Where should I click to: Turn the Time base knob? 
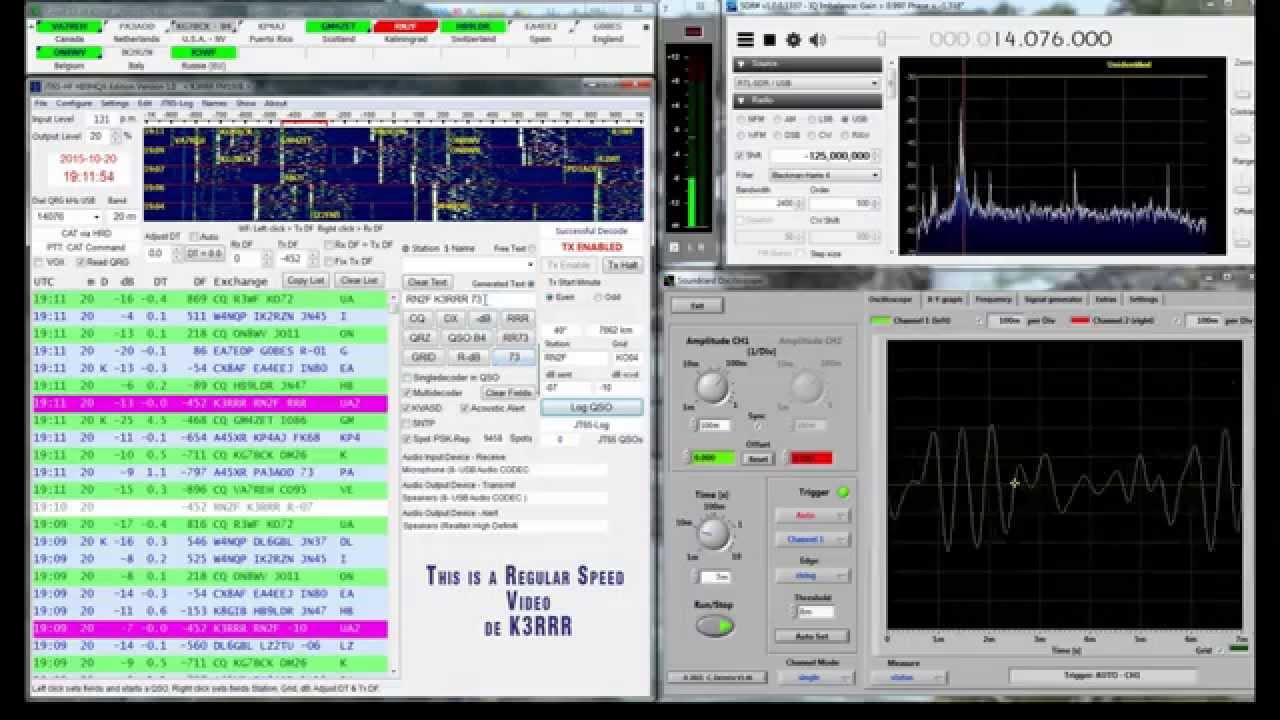click(713, 533)
